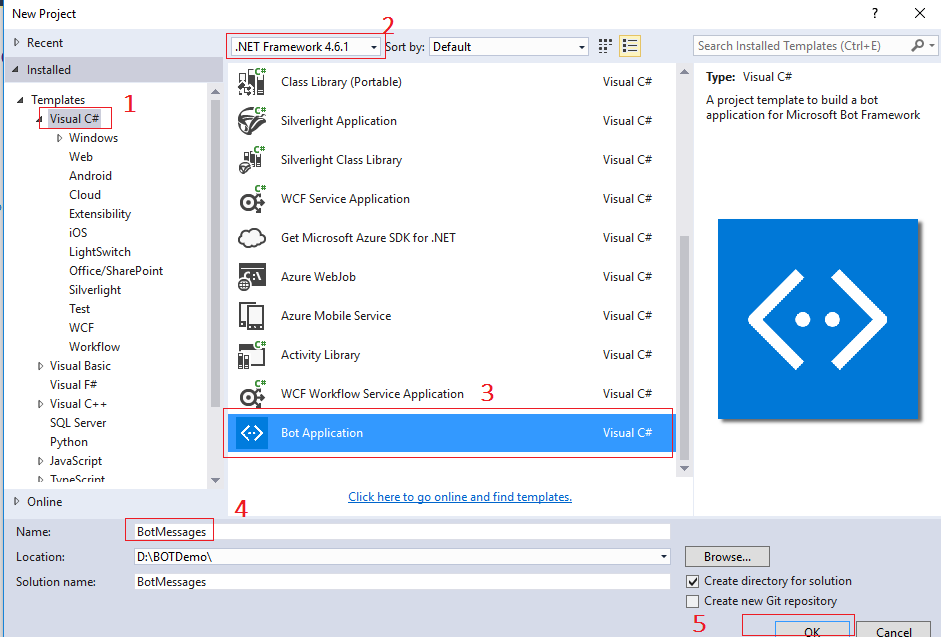Select the Get Microsoft Azure SDK for .NET row
Image resolution: width=941 pixels, height=637 pixels.
[451, 238]
